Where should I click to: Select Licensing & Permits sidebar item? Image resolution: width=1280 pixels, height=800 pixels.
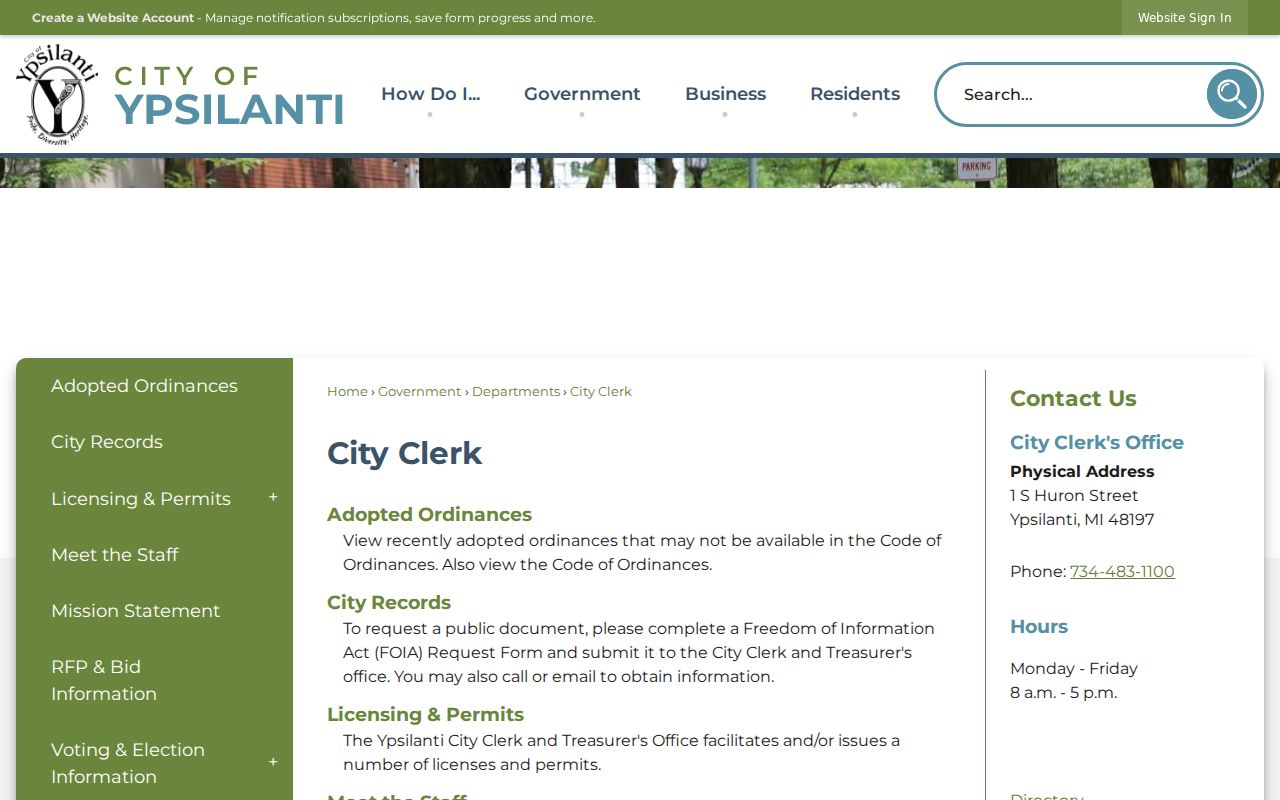141,499
